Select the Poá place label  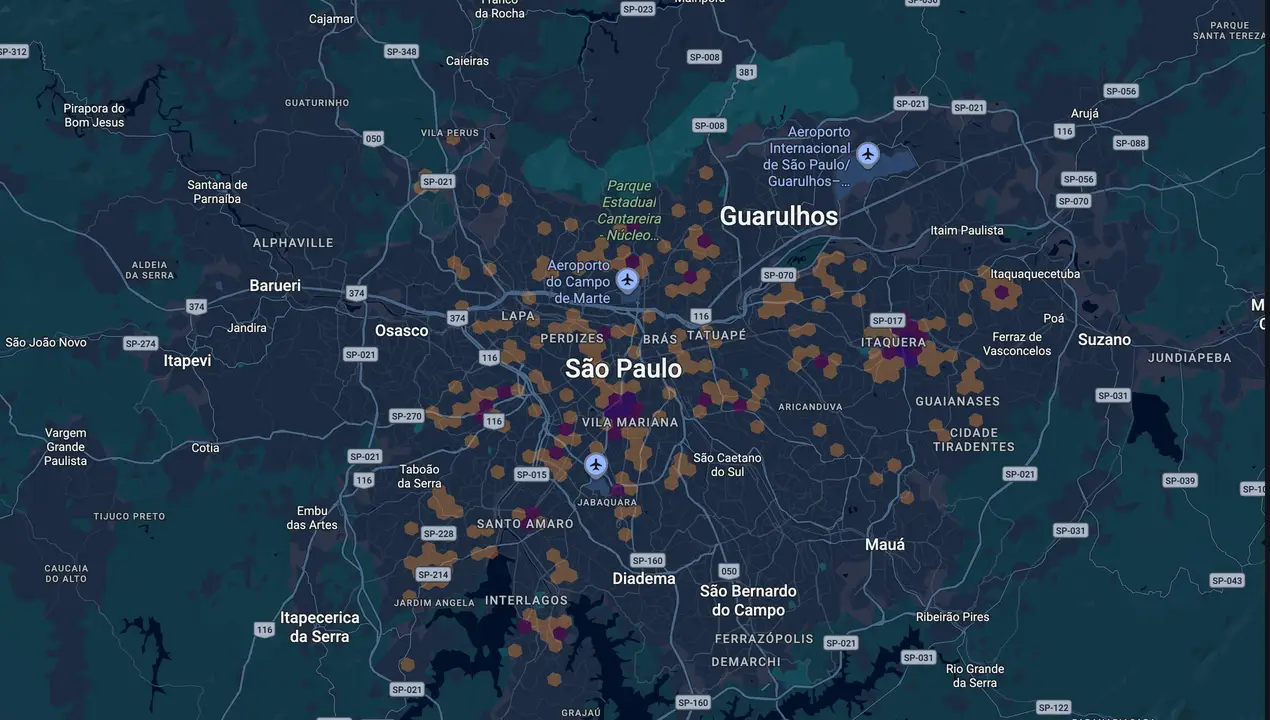tap(1054, 319)
